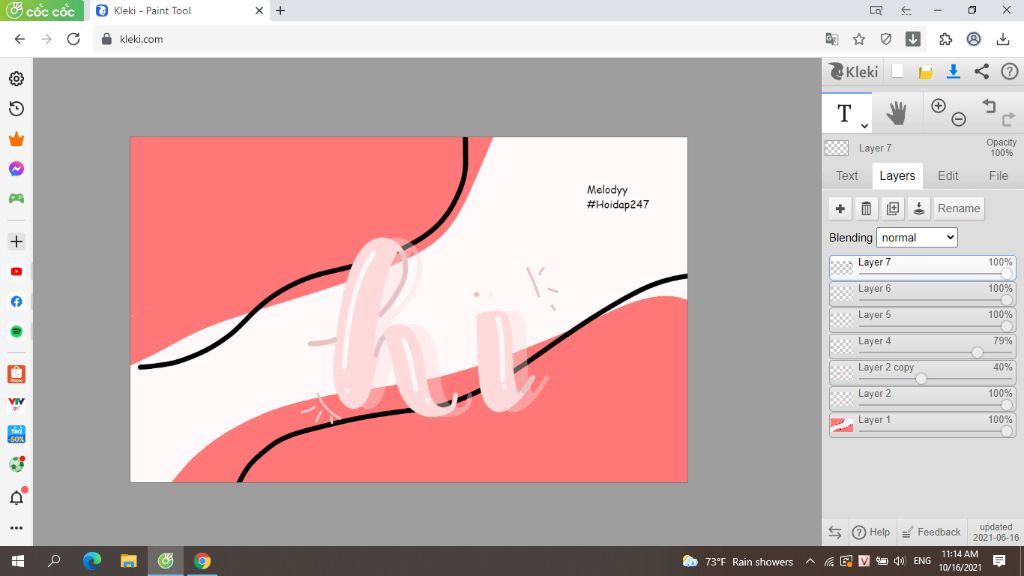Screen dimensions: 1024x576
Task: Rename the selected layer
Action: [x=959, y=208]
